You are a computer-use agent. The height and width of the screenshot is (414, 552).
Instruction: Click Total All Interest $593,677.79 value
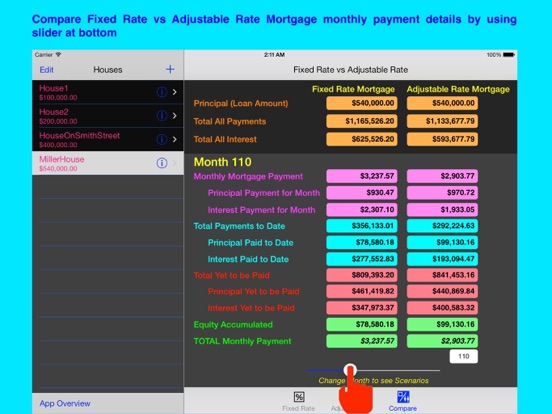(442, 139)
